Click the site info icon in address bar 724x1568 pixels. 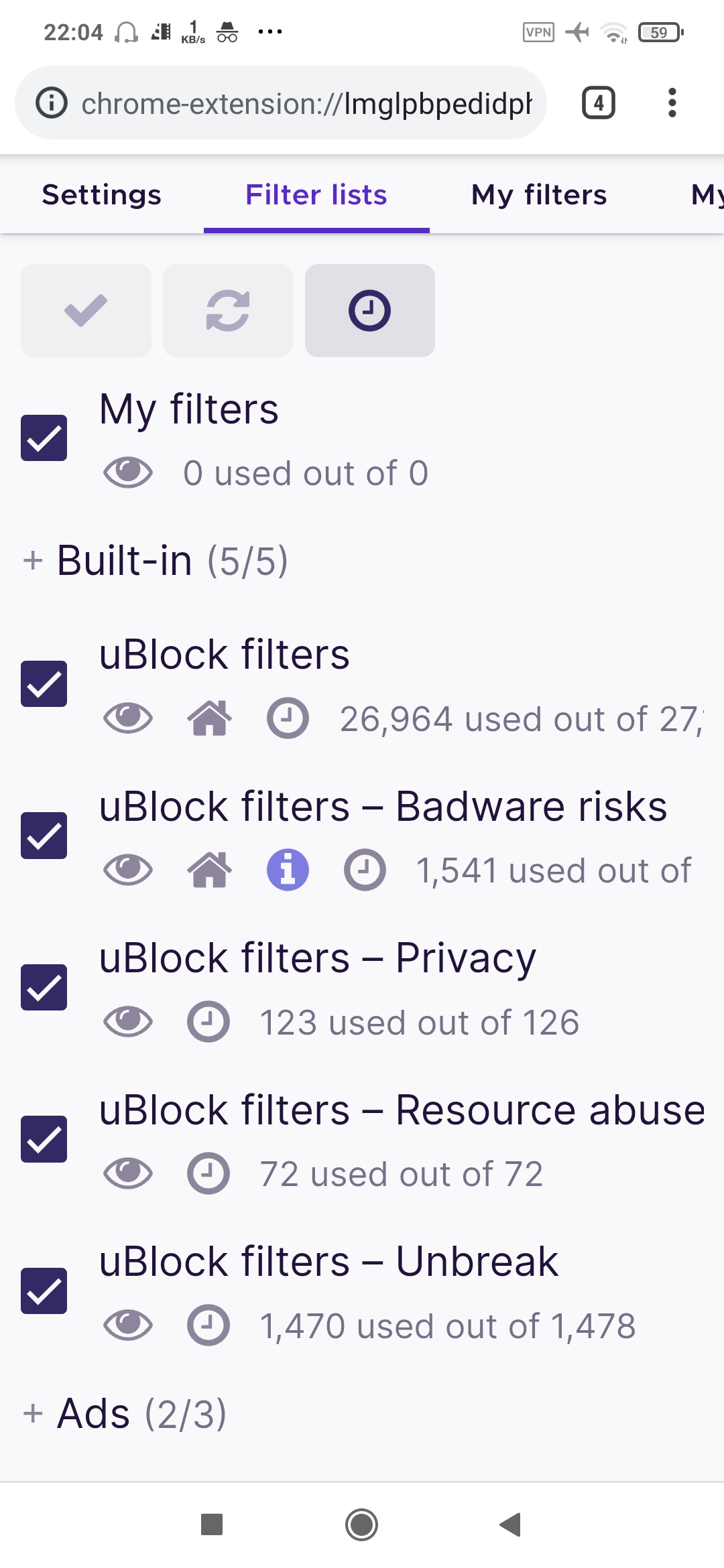pos(51,102)
